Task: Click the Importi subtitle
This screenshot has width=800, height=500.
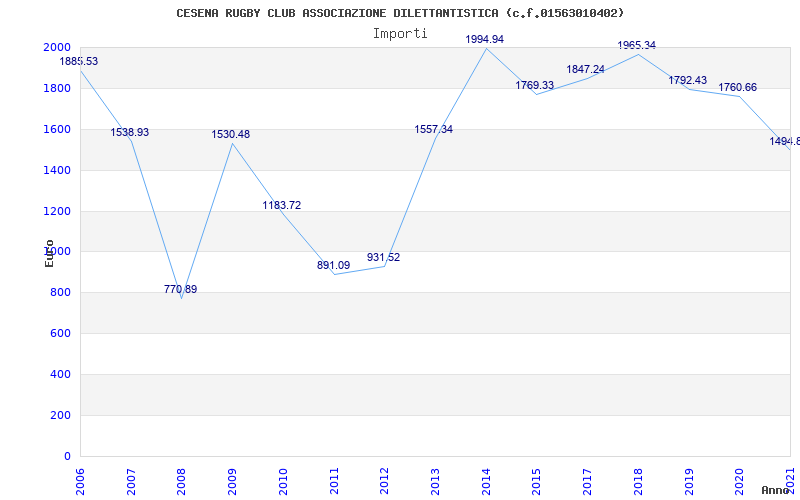Action: point(400,34)
